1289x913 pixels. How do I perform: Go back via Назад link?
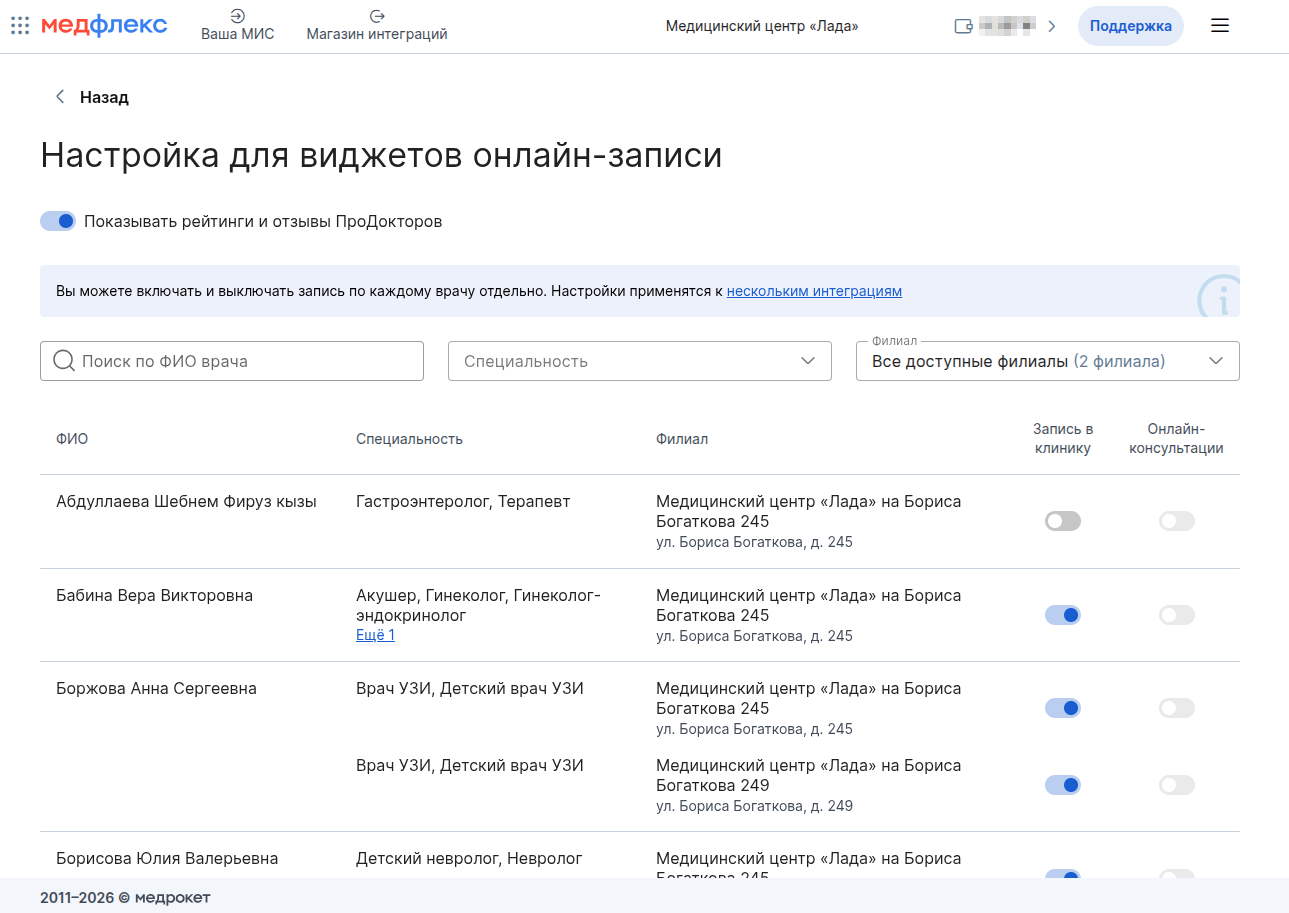(x=104, y=97)
